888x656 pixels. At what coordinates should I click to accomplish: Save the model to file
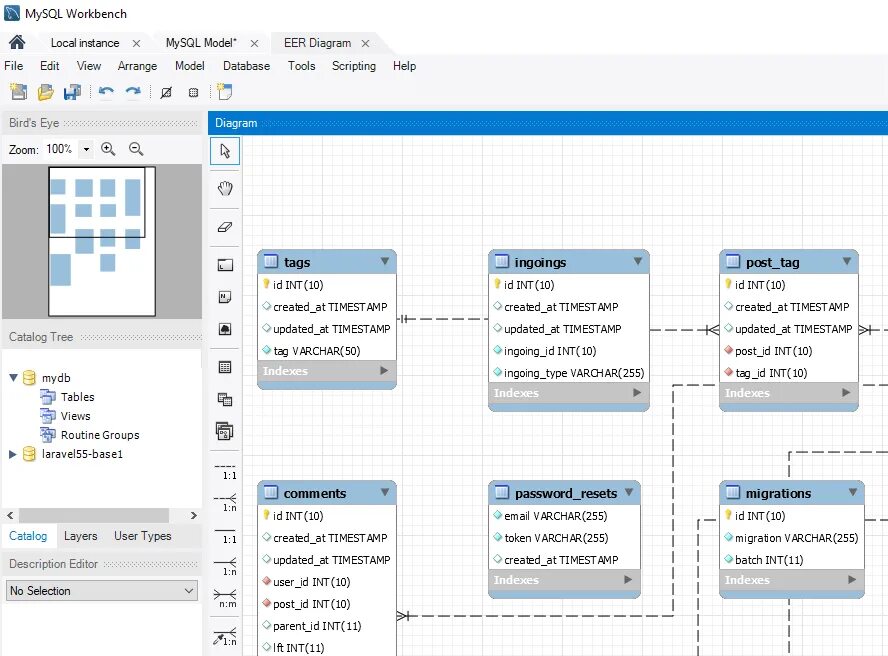(x=72, y=92)
